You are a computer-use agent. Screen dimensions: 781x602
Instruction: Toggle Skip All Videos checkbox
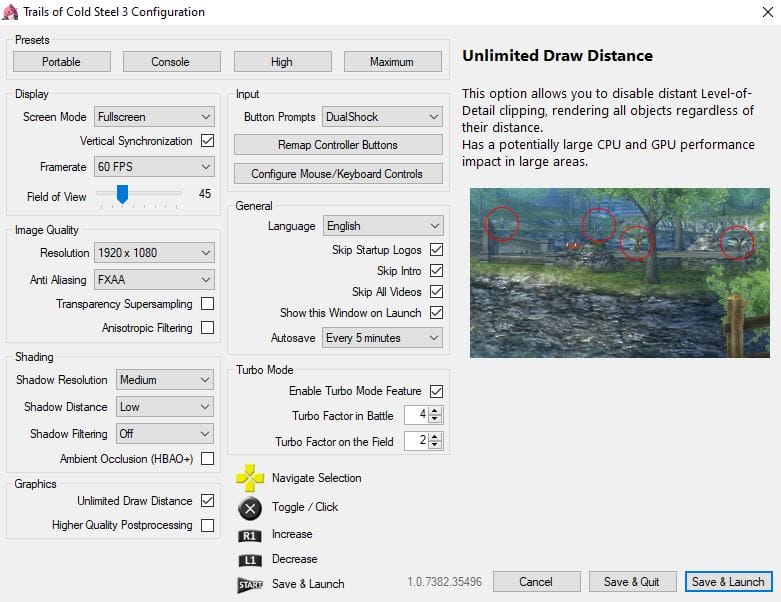click(436, 292)
